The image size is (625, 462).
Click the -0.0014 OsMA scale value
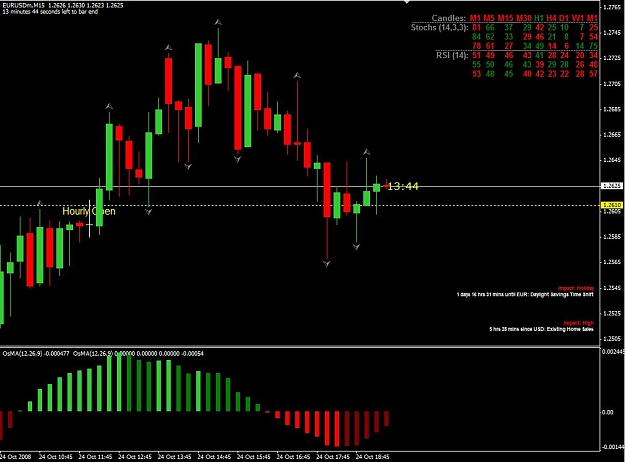click(613, 447)
